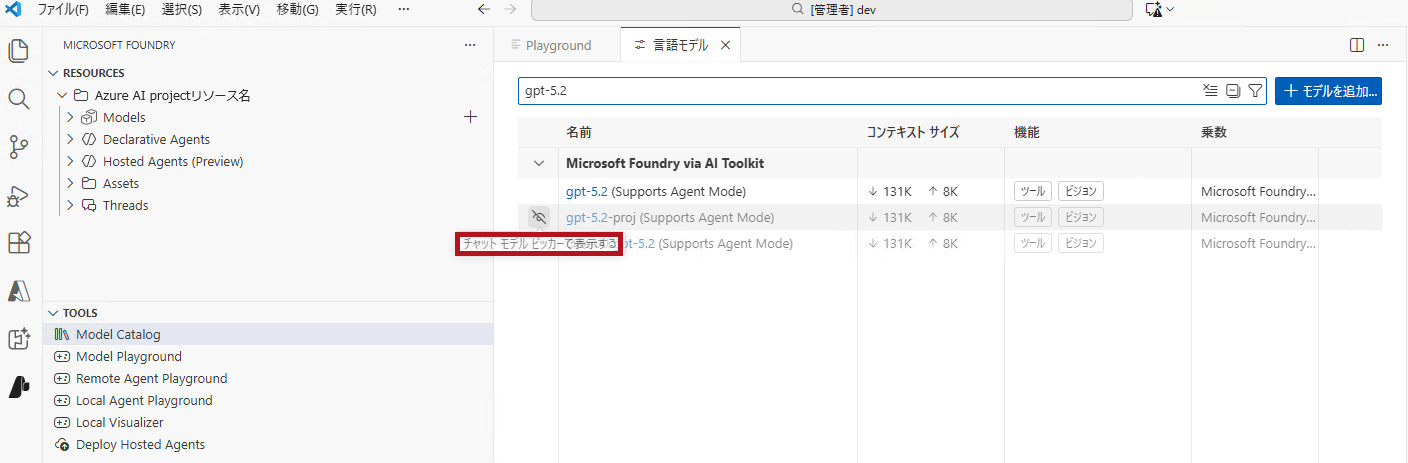Navigate back with the left arrow
This screenshot has height=463, width=1408.
[484, 9]
